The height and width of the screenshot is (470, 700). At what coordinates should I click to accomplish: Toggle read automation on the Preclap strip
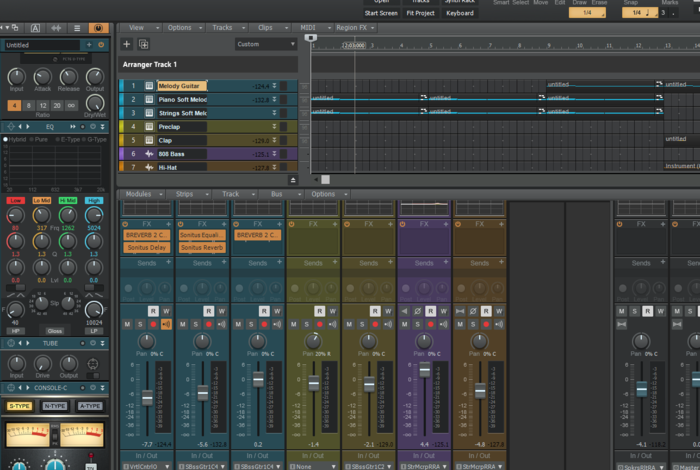click(x=319, y=311)
